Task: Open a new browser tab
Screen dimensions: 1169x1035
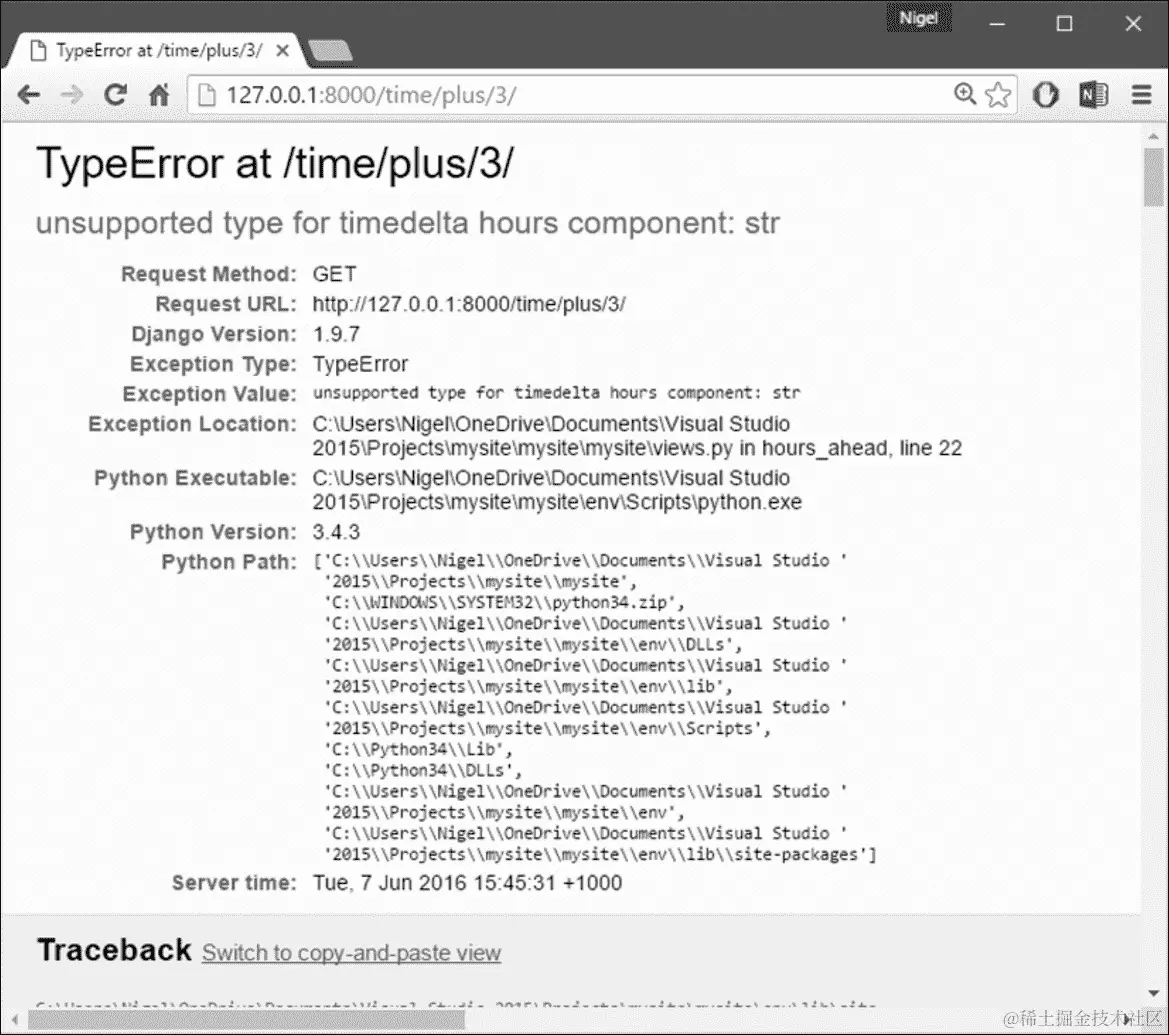Action: 330,51
